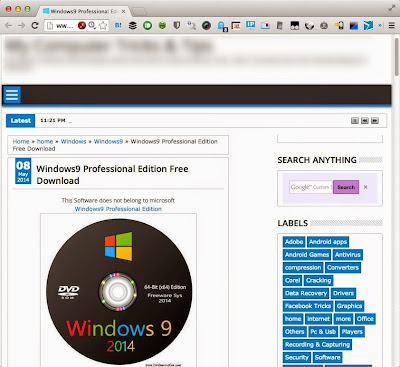Select the Players label

click(352, 332)
